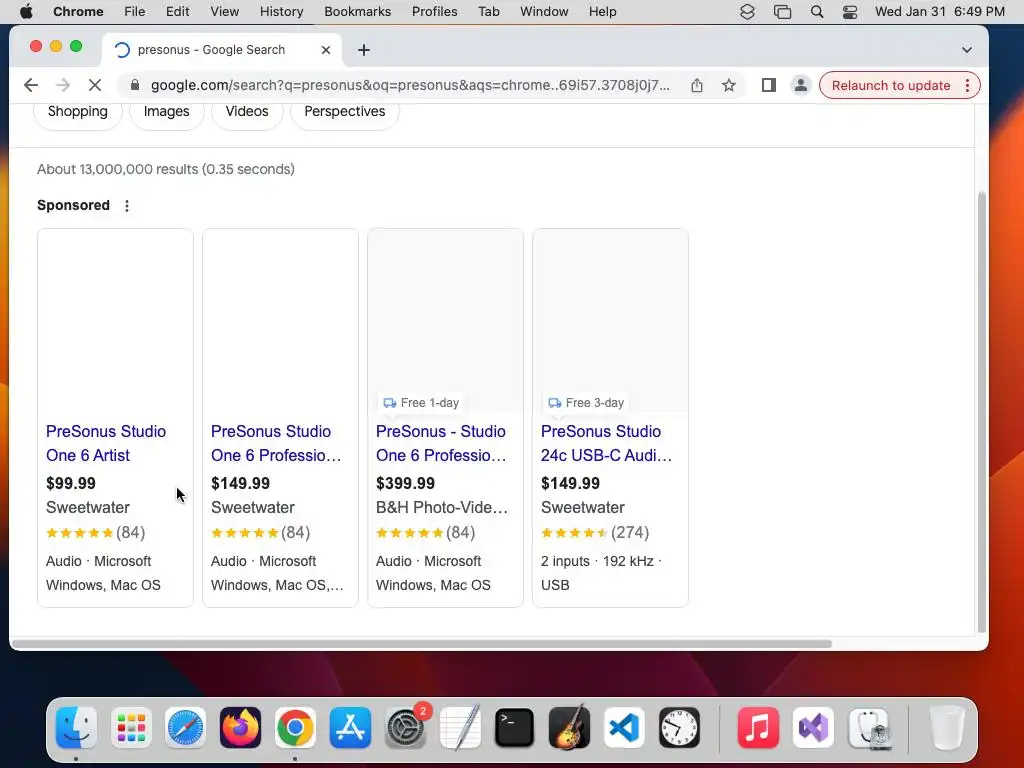Open the Bookmarks menu
This screenshot has height=768, width=1024.
[x=357, y=12]
